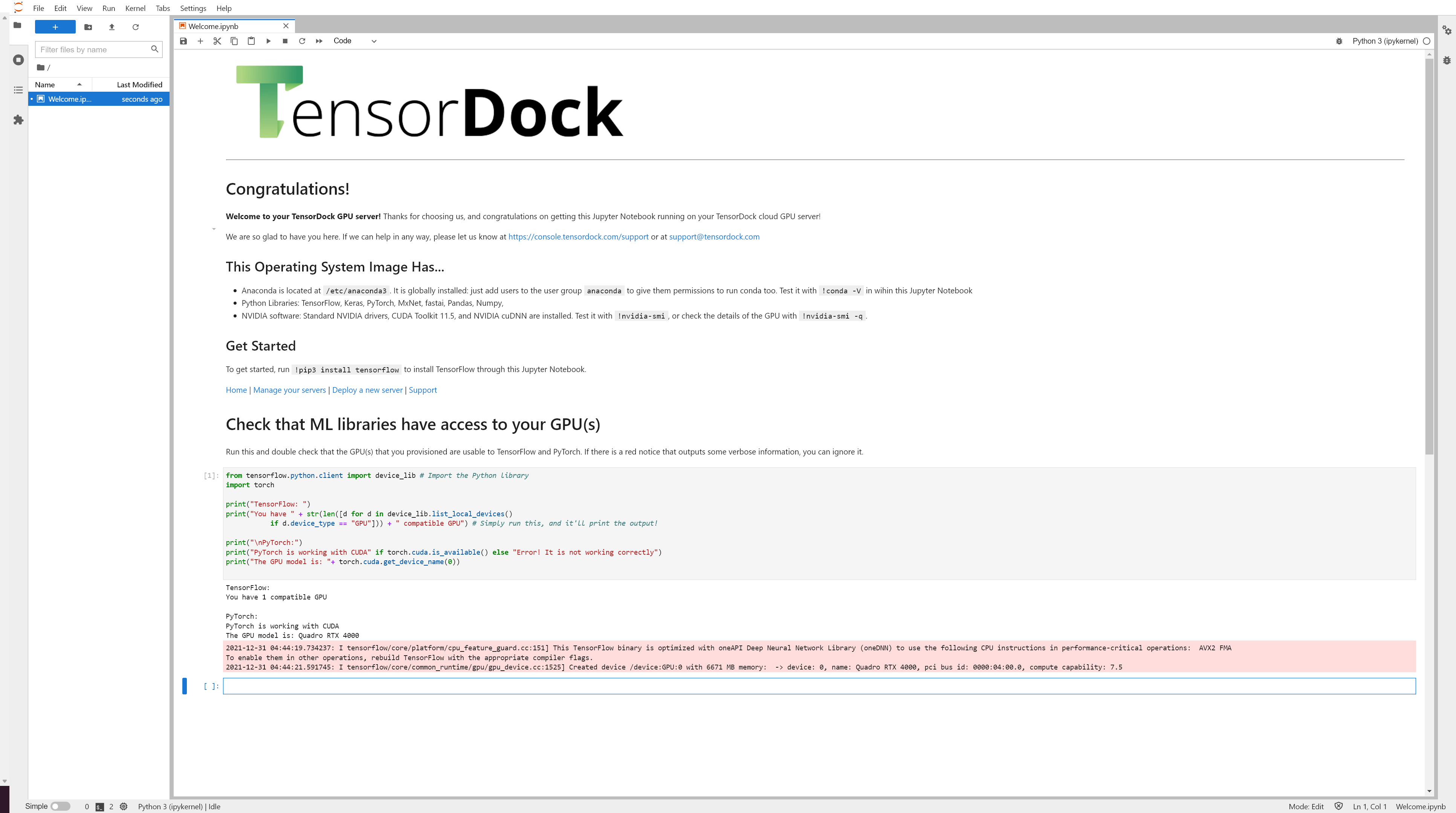Create a new folder in file browser
The width and height of the screenshot is (1456, 813).
coord(88,27)
